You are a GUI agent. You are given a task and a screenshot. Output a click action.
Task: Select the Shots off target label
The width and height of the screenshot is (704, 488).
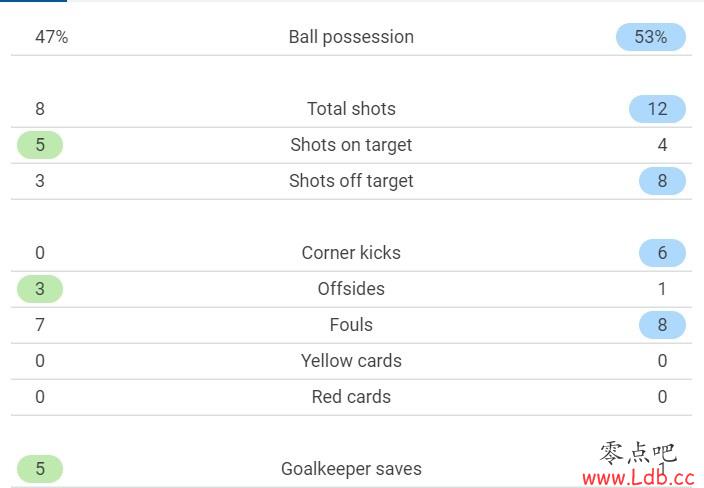coord(351,181)
